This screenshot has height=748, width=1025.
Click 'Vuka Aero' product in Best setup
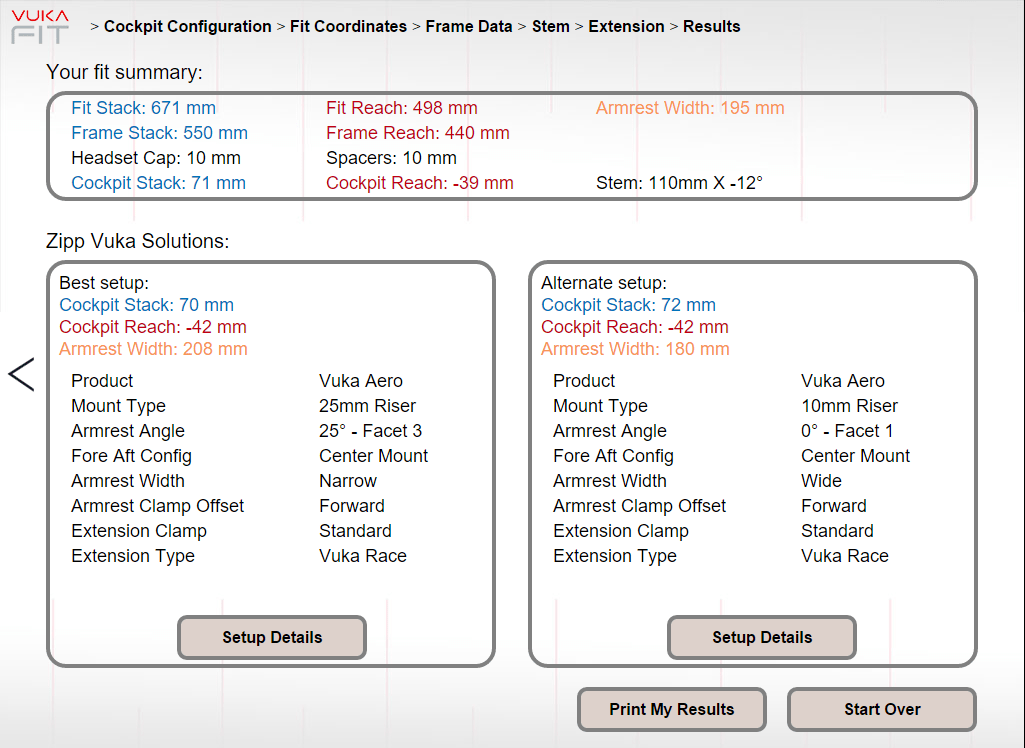click(361, 381)
